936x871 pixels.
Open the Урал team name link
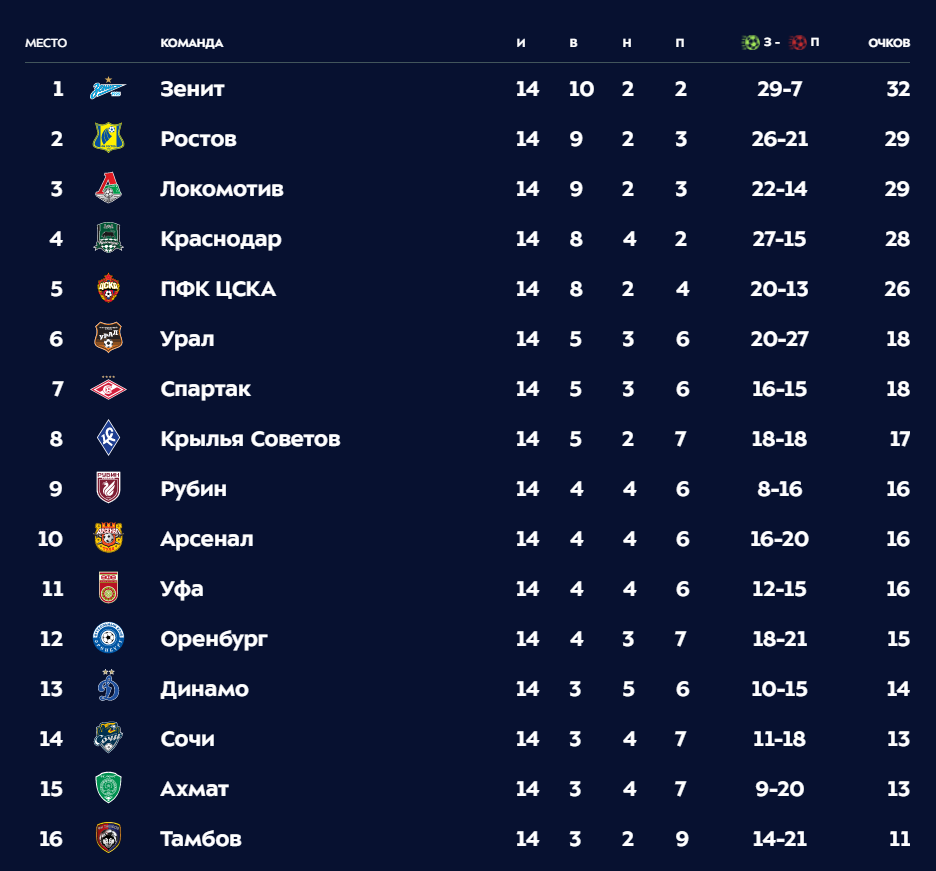pos(187,339)
